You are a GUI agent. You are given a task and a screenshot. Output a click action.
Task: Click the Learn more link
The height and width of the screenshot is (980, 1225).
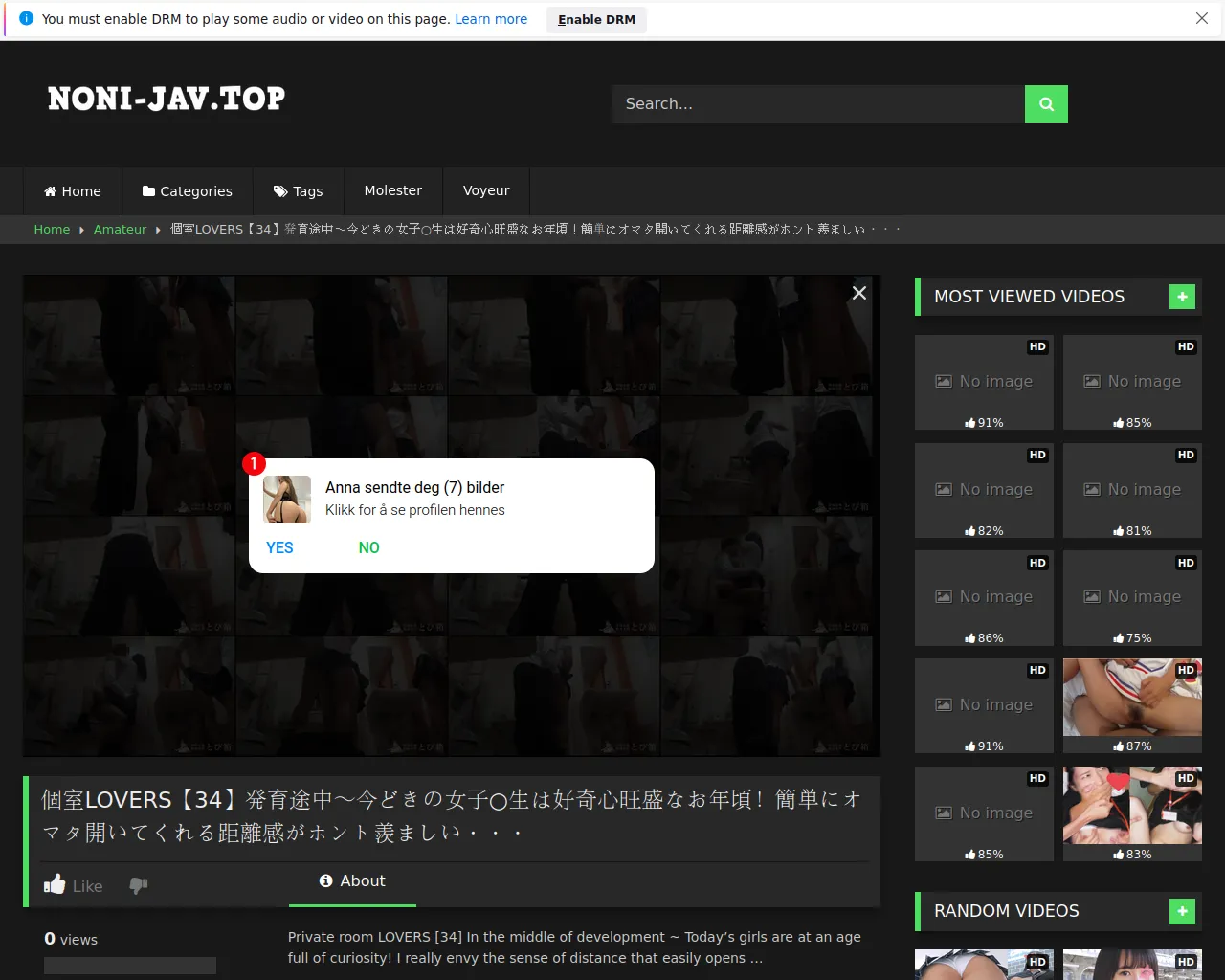(491, 18)
